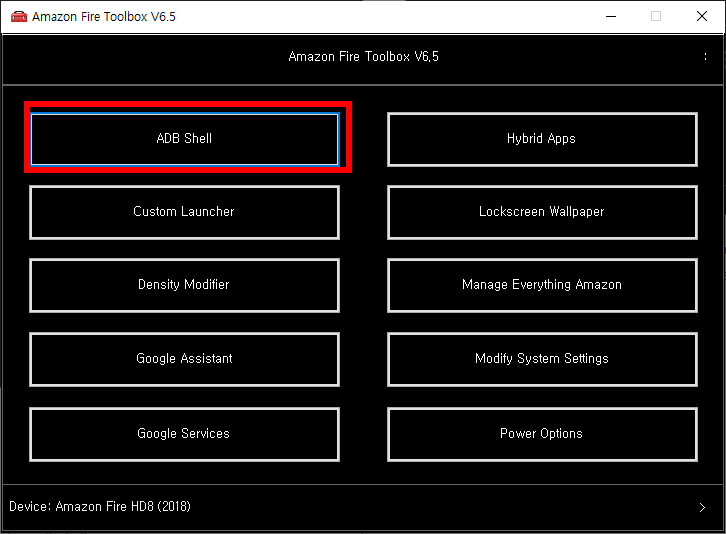Click Manage Everything Amazon
Image resolution: width=726 pixels, height=534 pixels.
click(542, 285)
